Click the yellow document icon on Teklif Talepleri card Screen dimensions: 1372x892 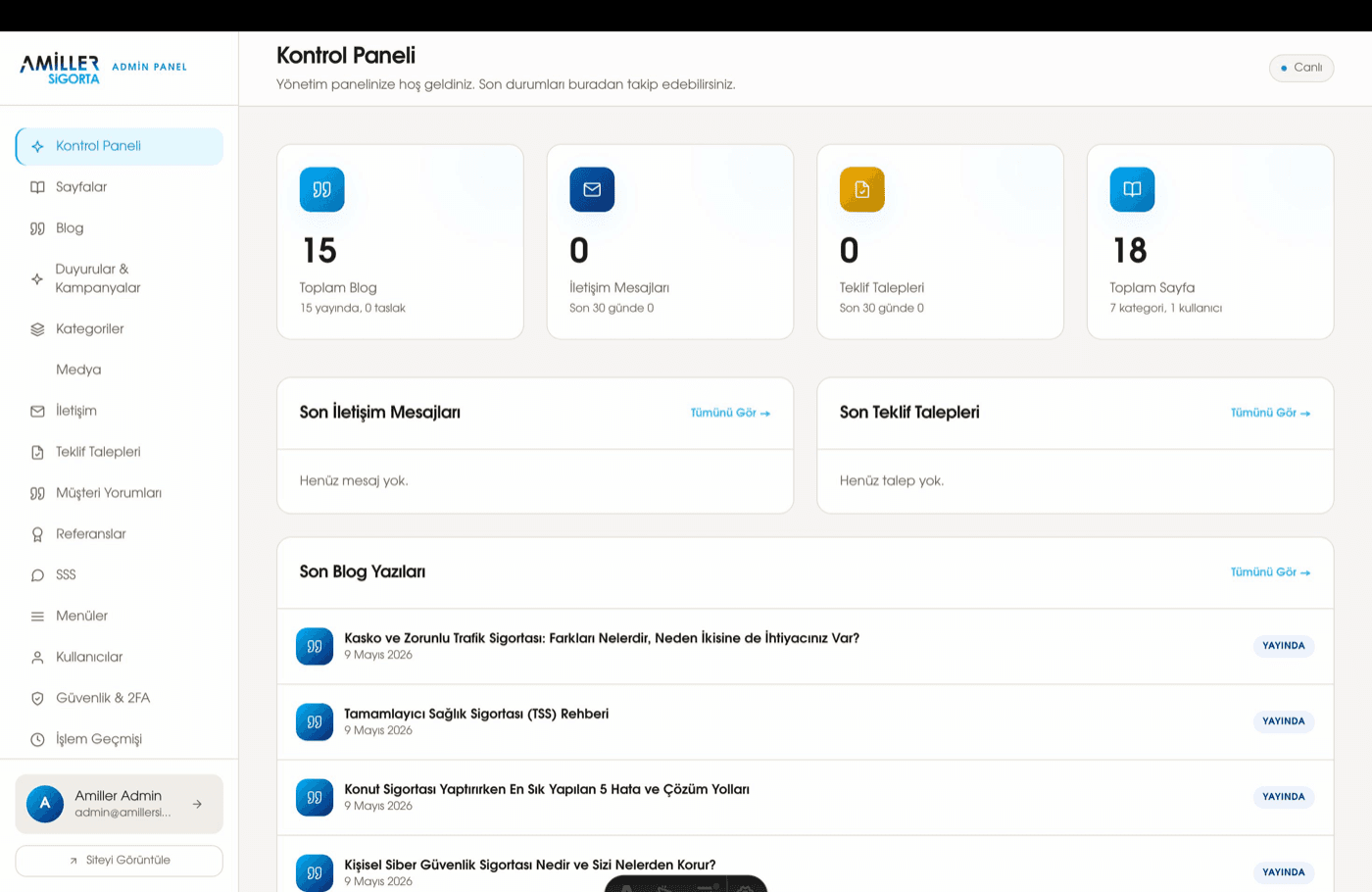862,189
